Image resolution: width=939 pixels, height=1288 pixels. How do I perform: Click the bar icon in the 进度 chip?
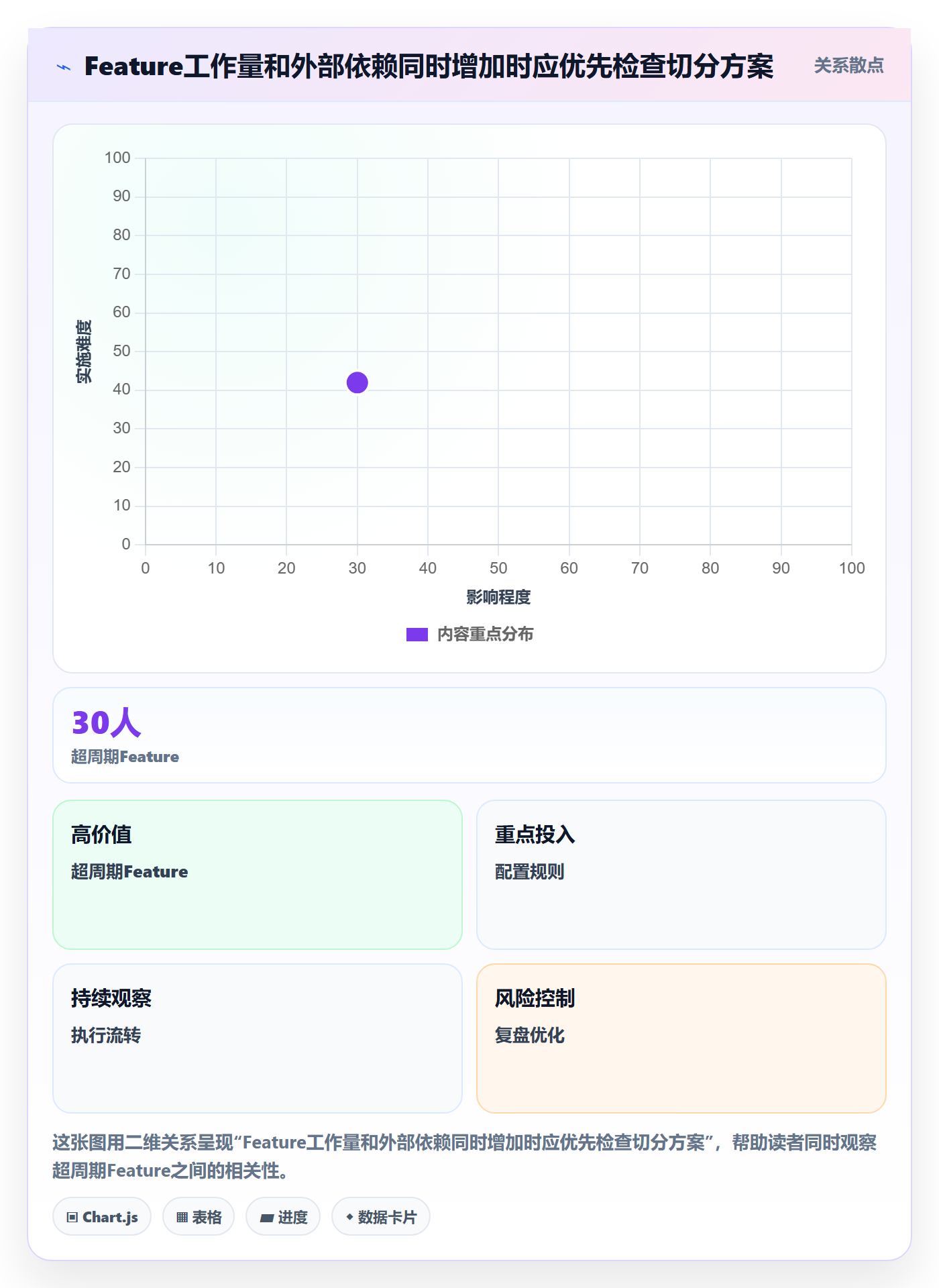pos(267,1218)
